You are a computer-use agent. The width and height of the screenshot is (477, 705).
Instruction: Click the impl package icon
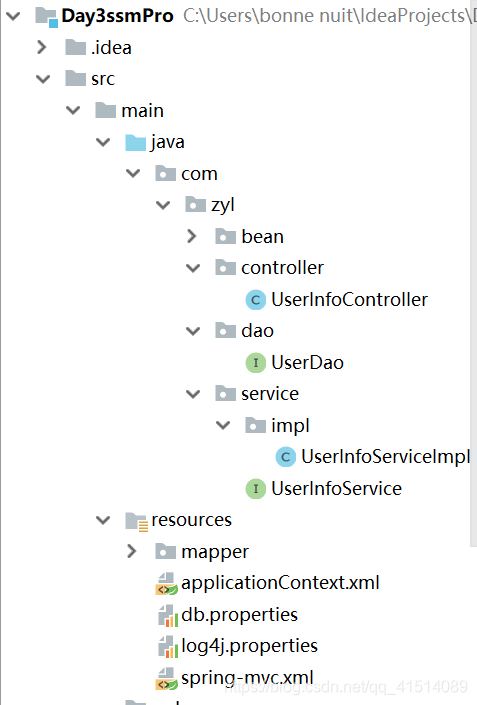coord(256,425)
